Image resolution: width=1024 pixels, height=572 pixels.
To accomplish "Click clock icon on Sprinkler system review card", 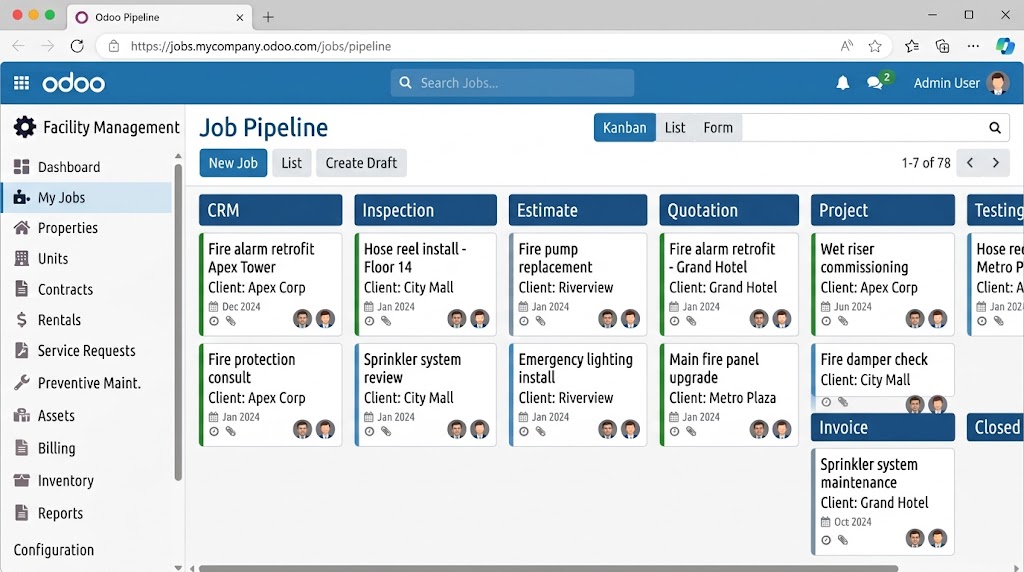I will point(369,431).
